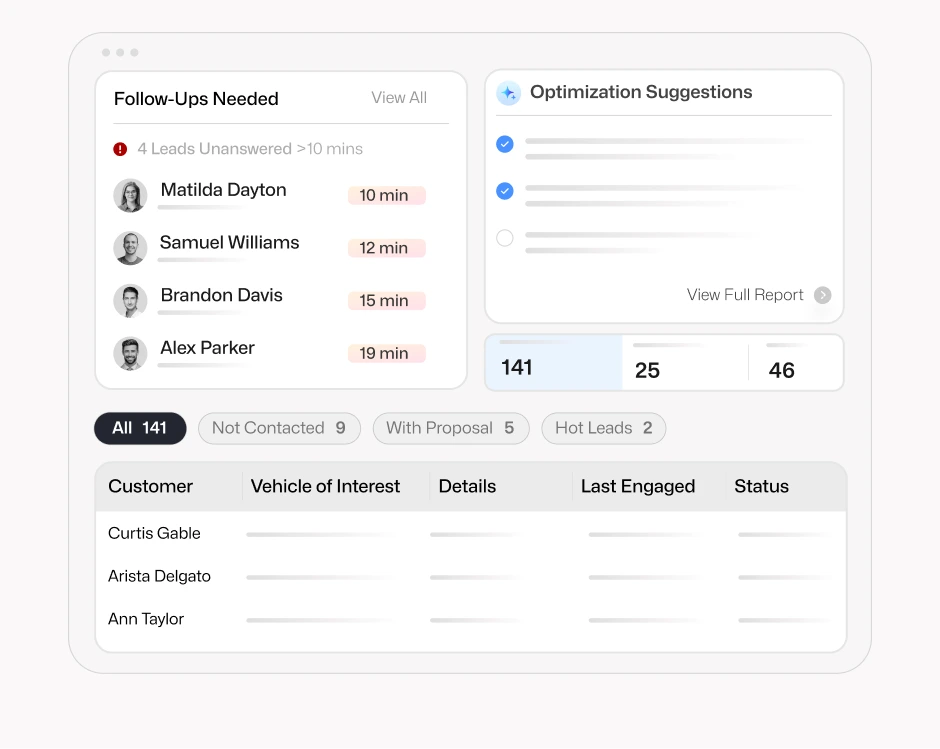Click the arrow icon next to View Full Report
Viewport: 940px width, 749px height.
822,295
